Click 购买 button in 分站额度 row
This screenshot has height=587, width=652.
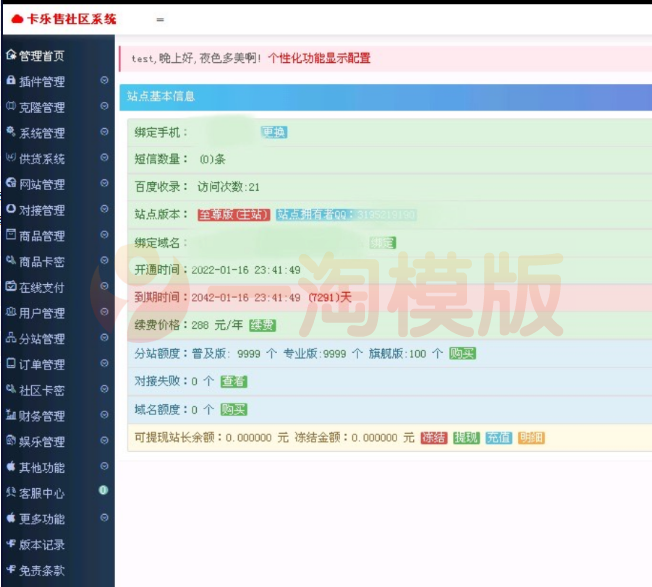pyautogui.click(x=462, y=354)
